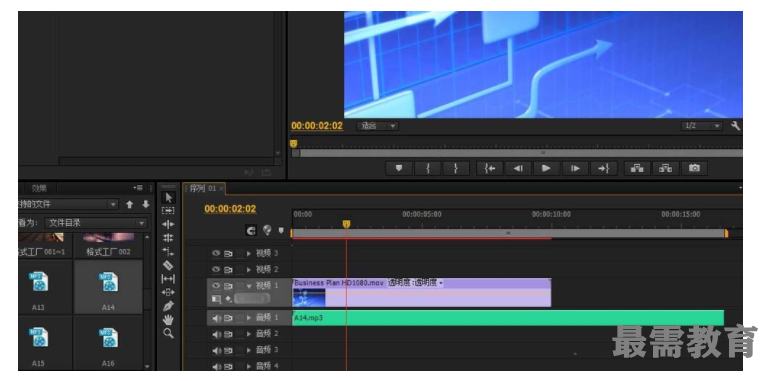Viewport: 764px width, 381px height.
Task: Select the Razor tool in toolbar
Action: [x=168, y=266]
